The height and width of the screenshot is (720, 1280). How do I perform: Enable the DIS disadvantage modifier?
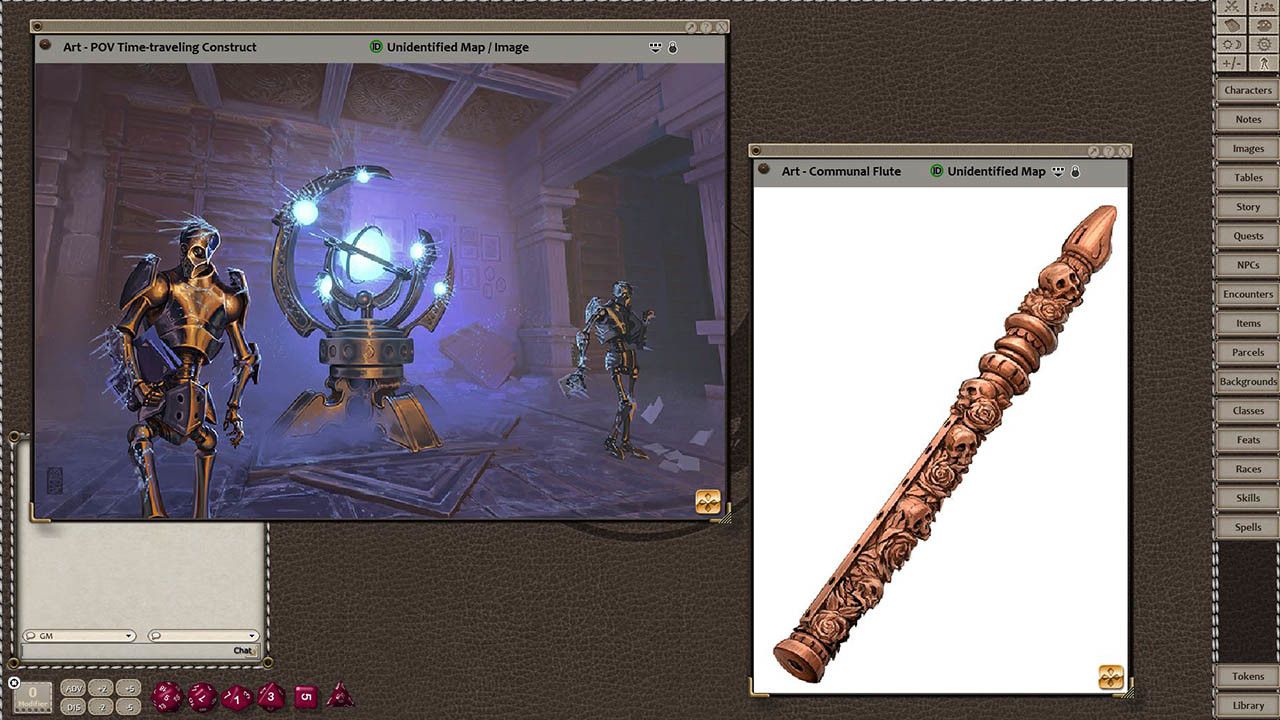[73, 705]
